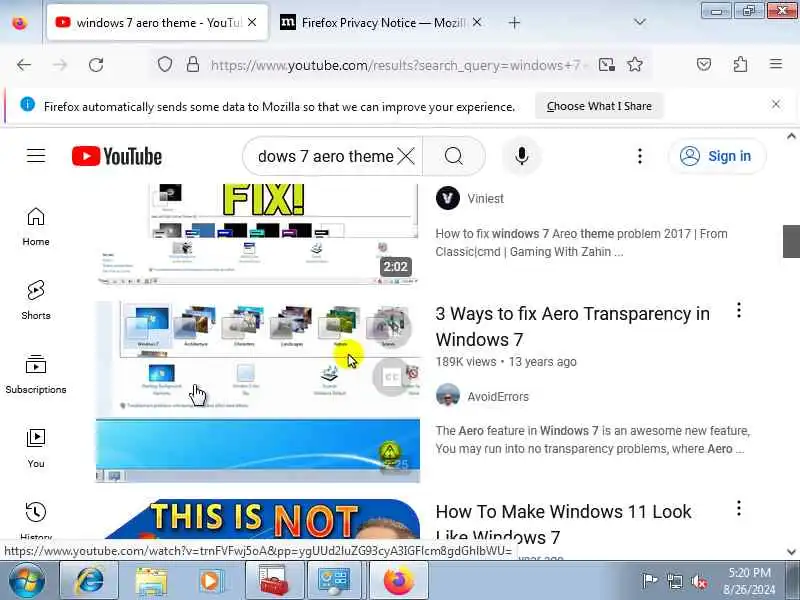Save page to Pocket

coord(704,64)
